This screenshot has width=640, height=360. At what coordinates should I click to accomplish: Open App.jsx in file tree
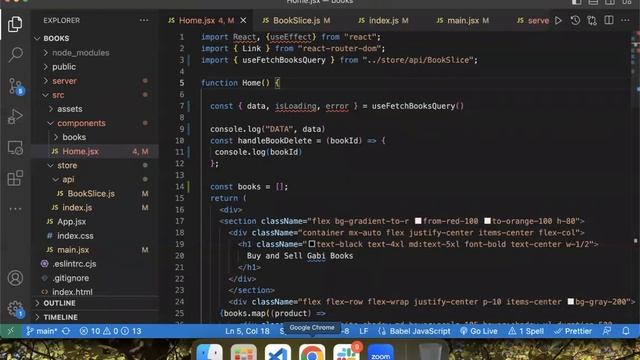click(x=71, y=222)
